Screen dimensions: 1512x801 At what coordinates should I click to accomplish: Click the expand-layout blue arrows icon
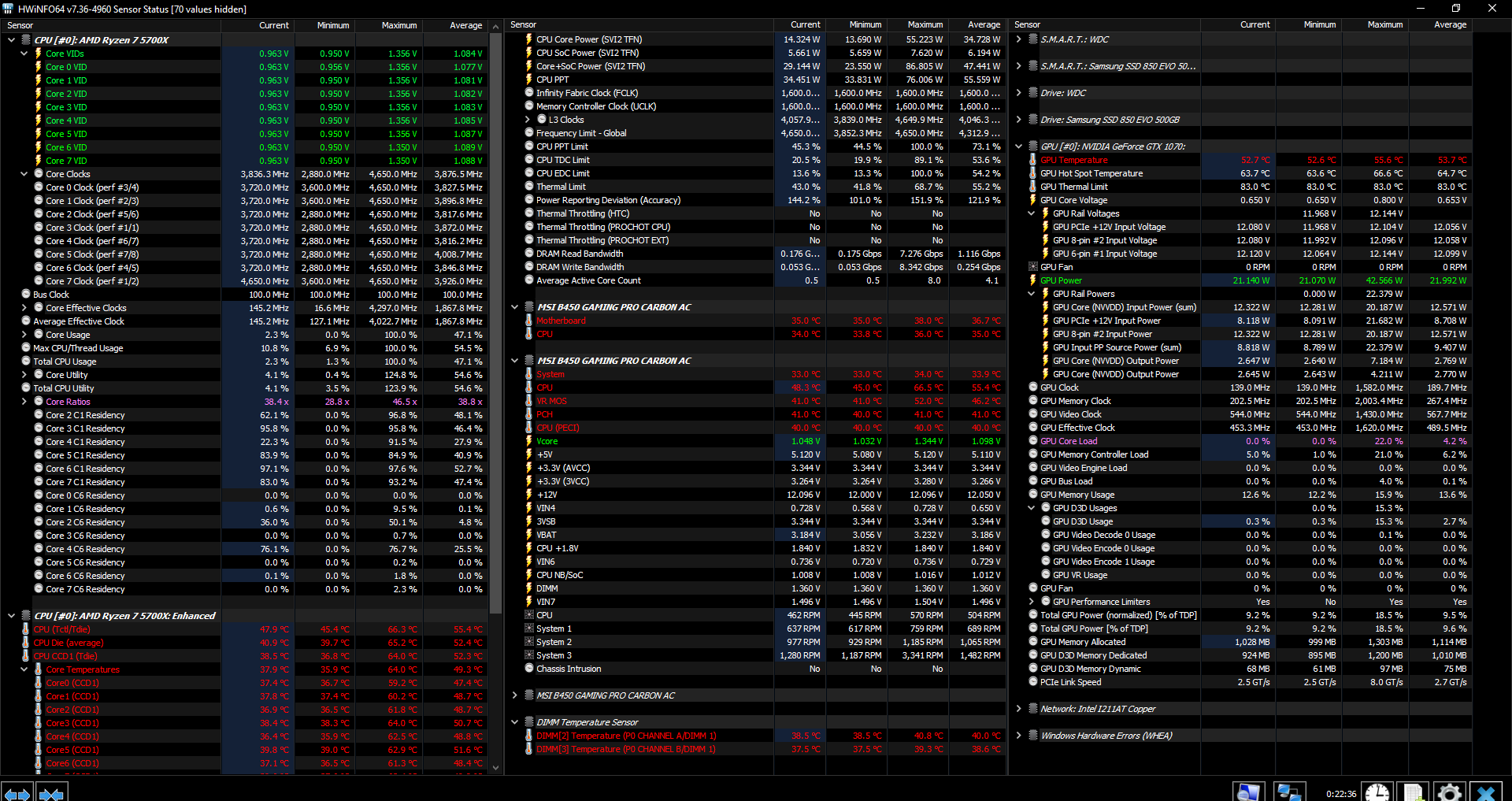pos(17,792)
